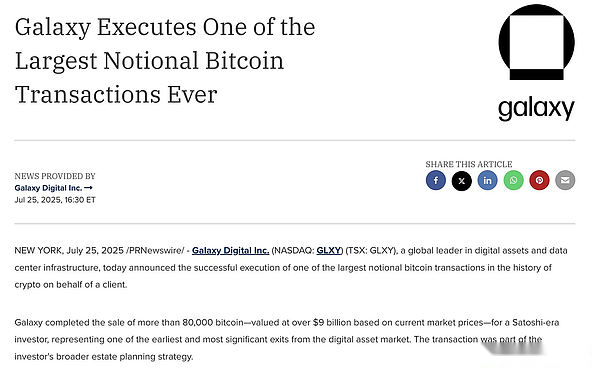This screenshot has height=377, width=600.
Task: Click the /PRNewswire/ text in the dateline
Action: (x=155, y=251)
